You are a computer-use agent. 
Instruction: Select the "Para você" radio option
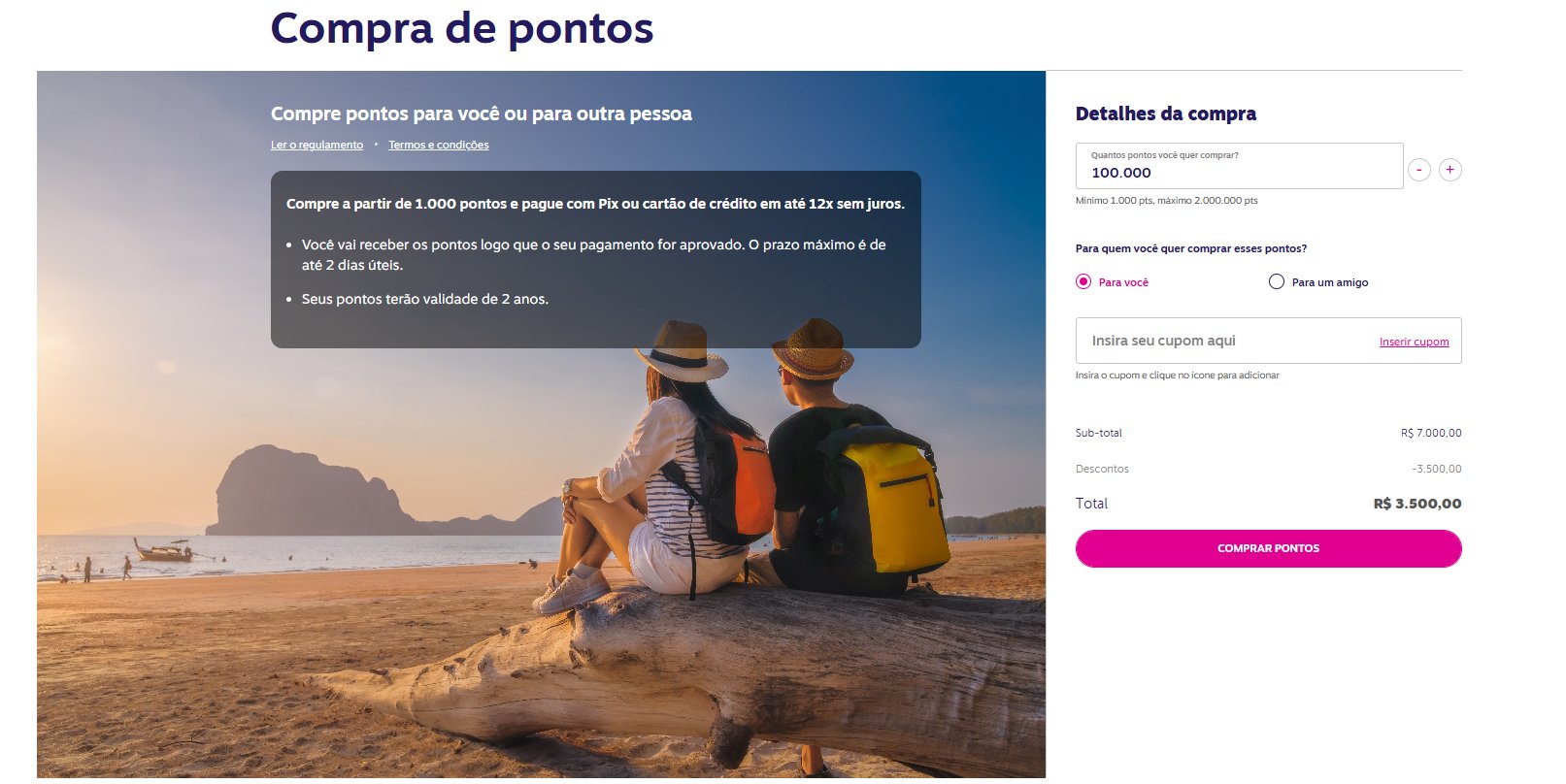click(1083, 281)
